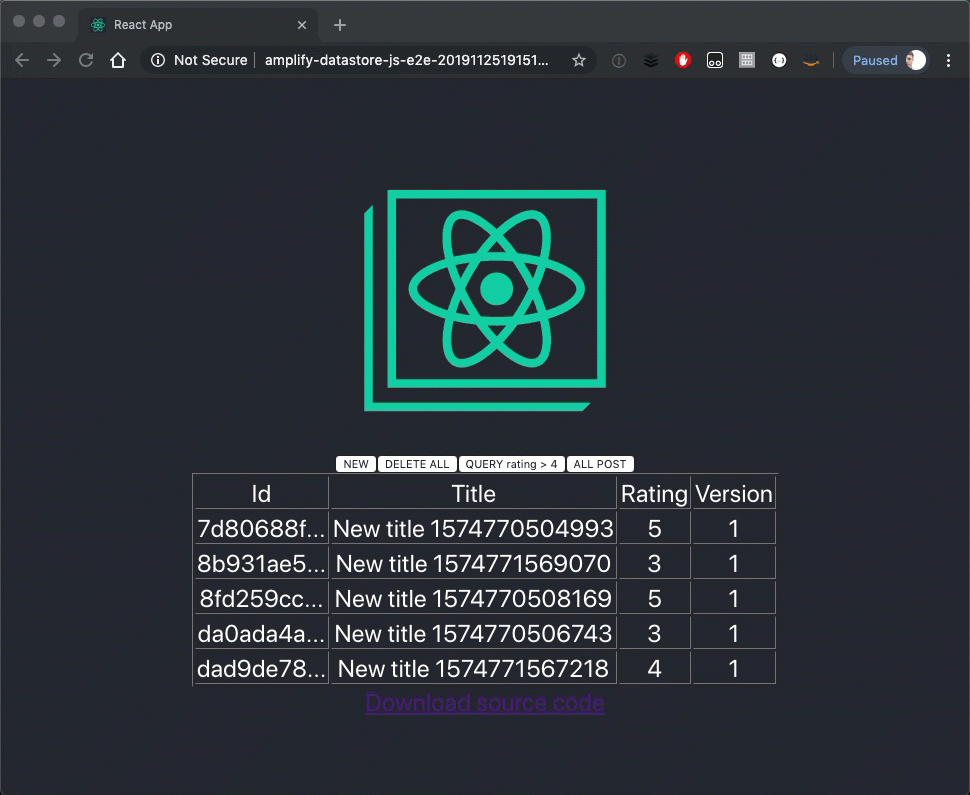Click rating 3 in the 8b931ae5 row

point(655,564)
